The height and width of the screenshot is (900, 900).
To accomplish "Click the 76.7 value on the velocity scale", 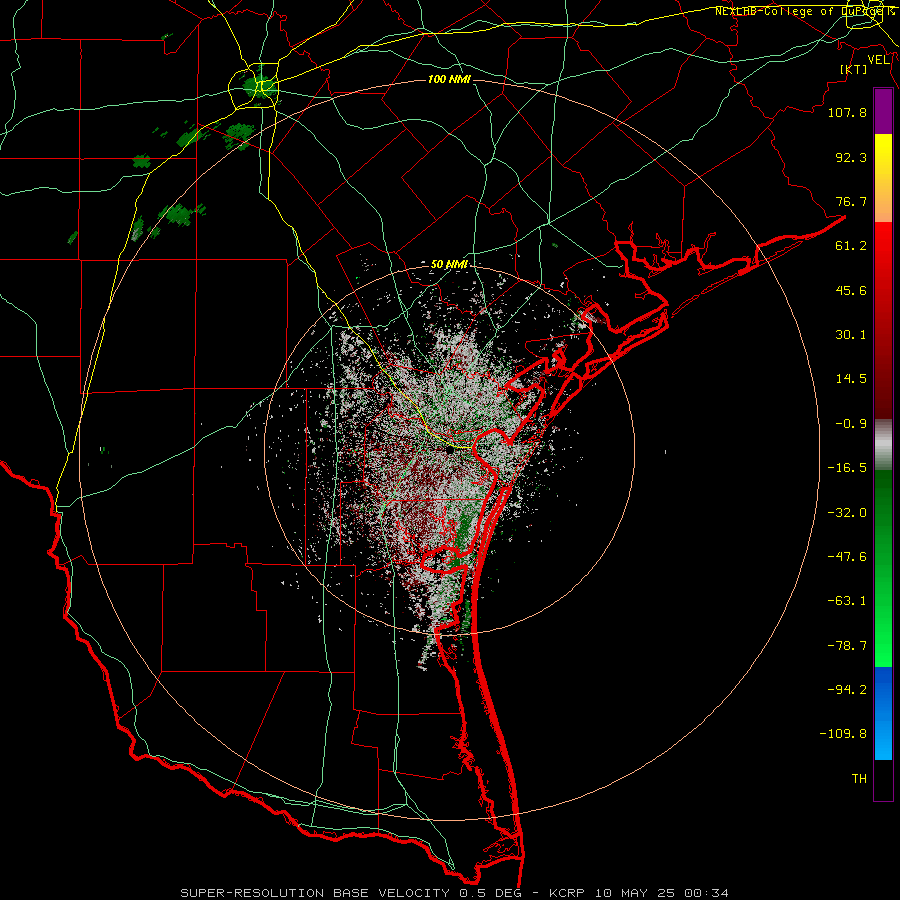I will coord(851,201).
